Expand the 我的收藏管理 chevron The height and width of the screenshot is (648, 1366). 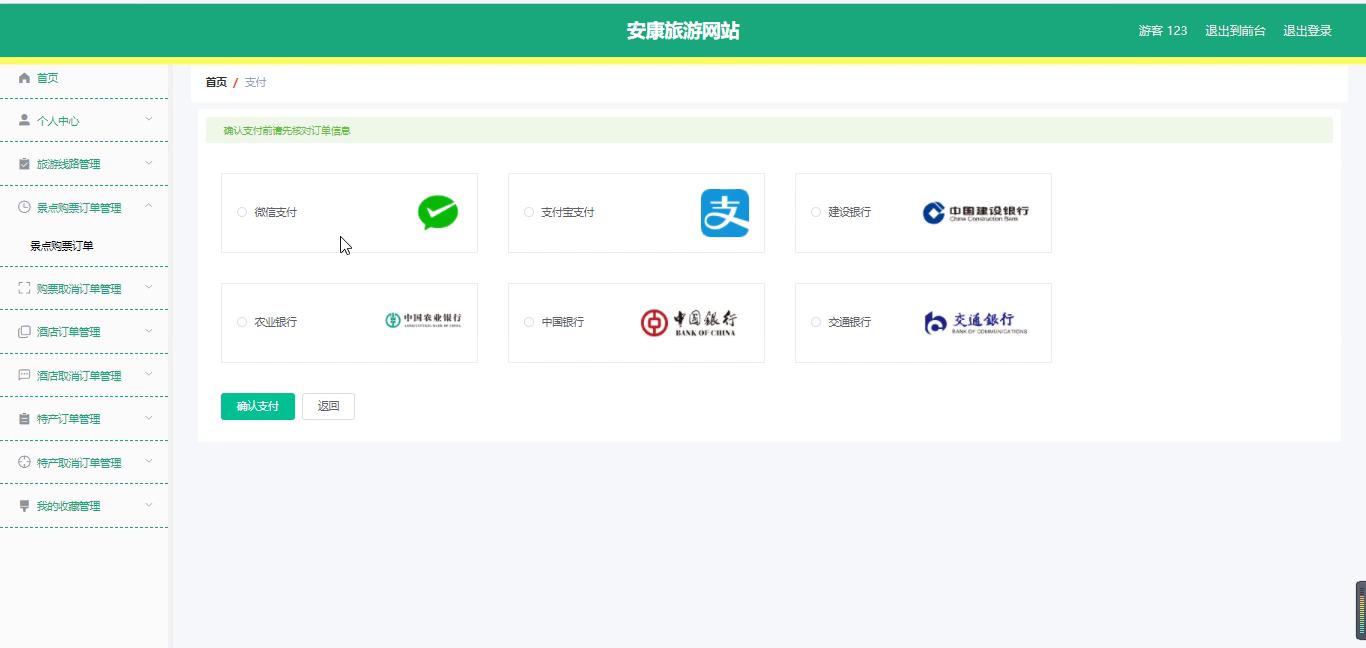[x=149, y=505]
